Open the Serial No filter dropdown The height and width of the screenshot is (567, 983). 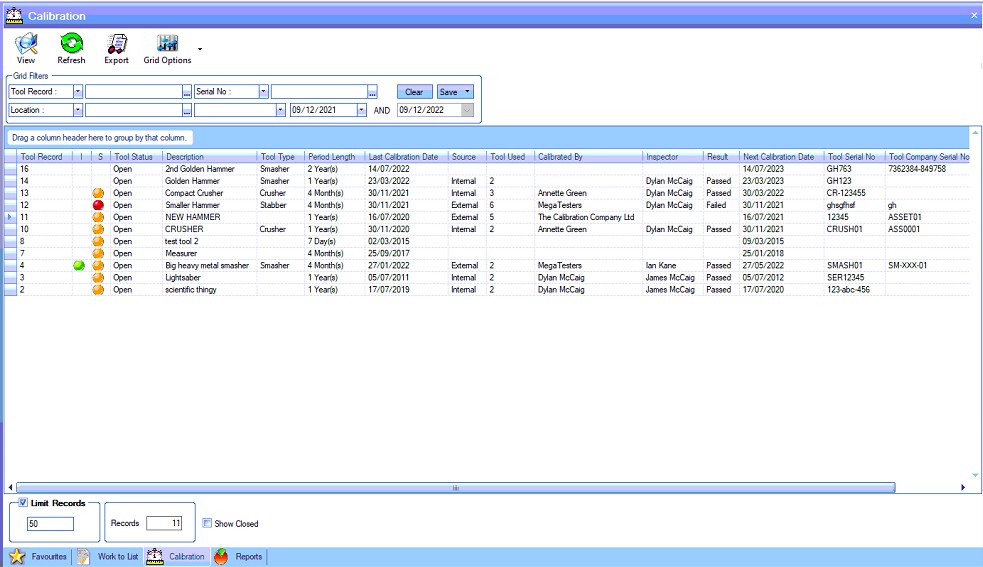pyautogui.click(x=264, y=92)
